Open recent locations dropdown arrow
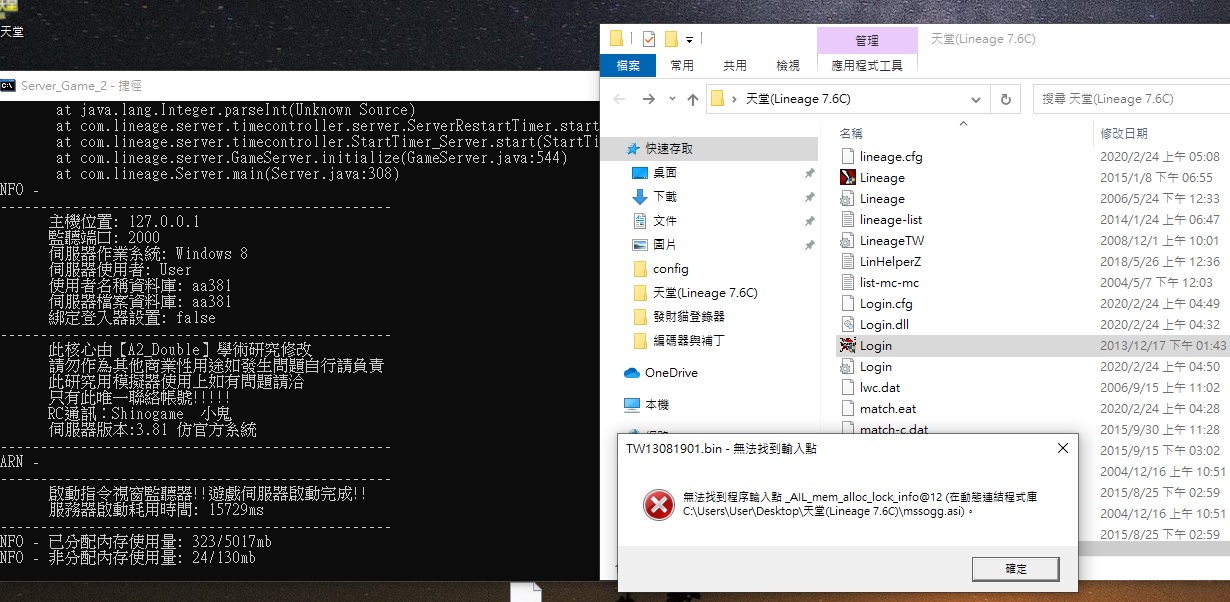1230x602 pixels. (x=671, y=100)
